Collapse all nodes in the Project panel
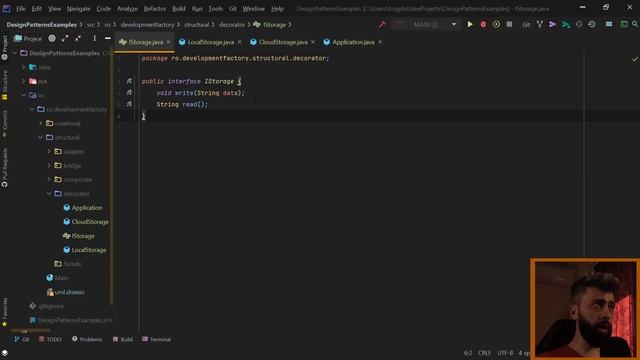 click(78, 38)
